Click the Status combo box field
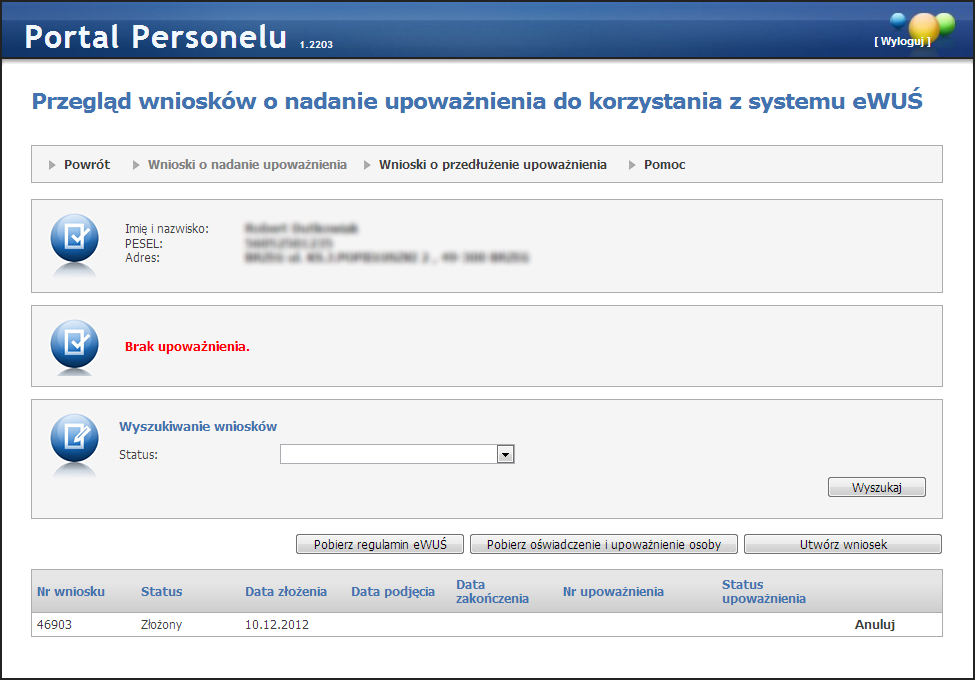The width and height of the screenshot is (975, 680). (388, 455)
